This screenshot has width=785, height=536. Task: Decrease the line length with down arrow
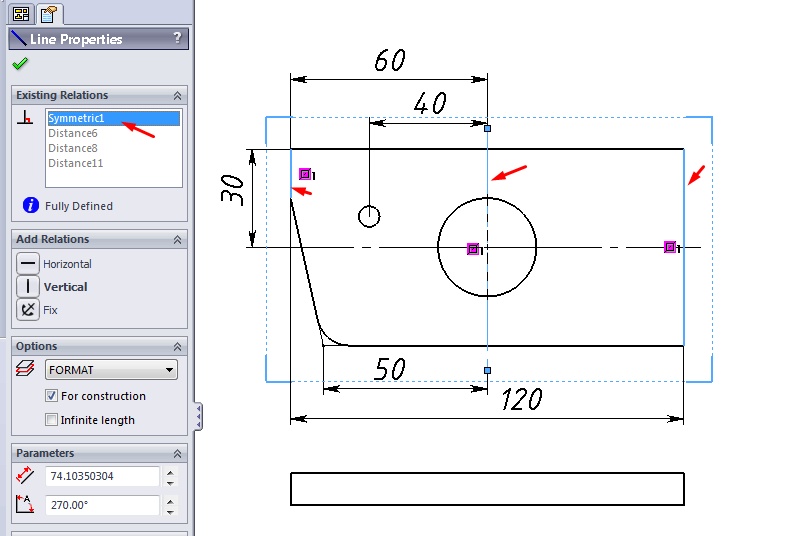[170, 482]
